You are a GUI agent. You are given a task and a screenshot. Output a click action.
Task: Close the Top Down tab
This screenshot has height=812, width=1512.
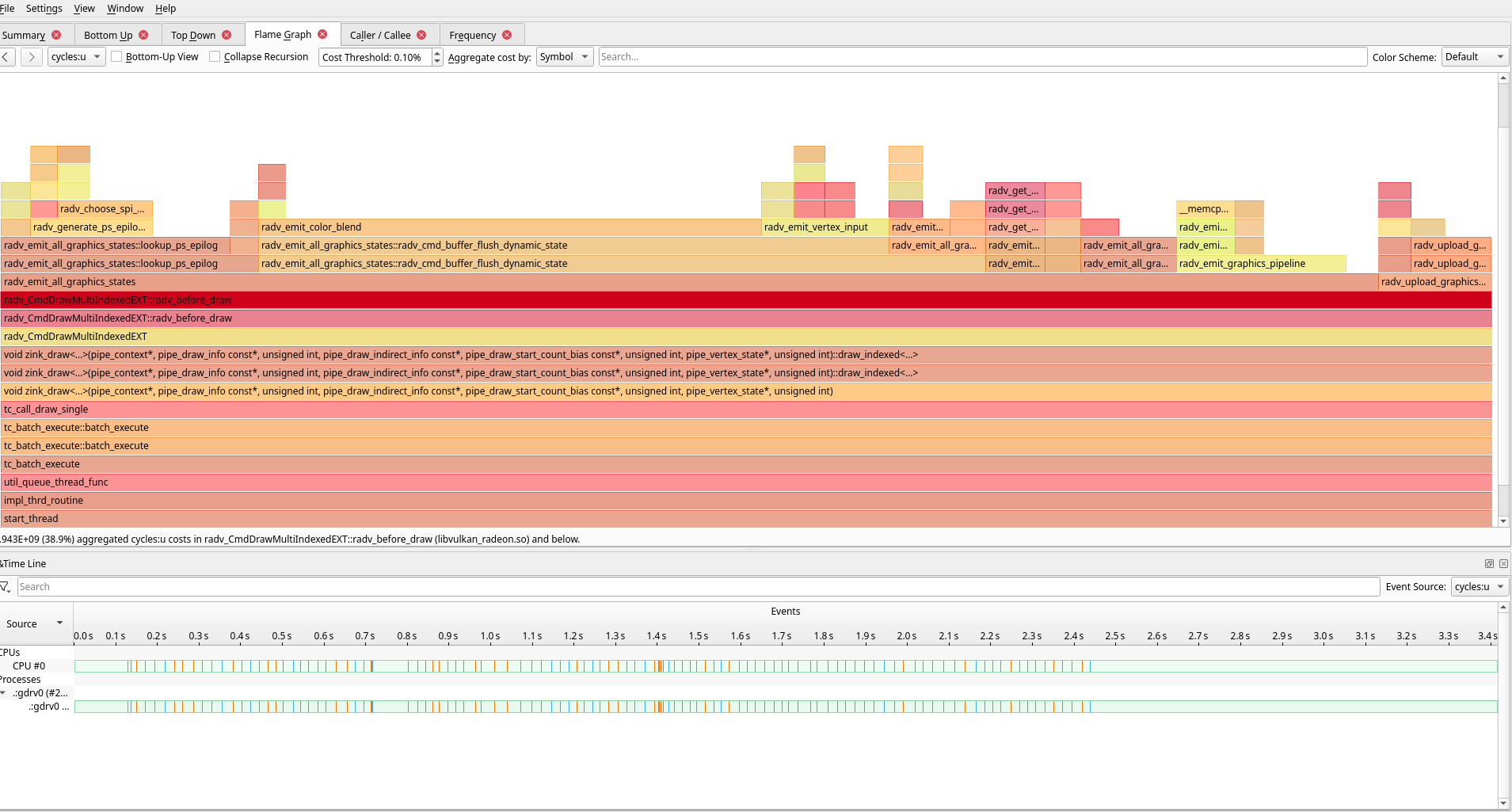227,35
